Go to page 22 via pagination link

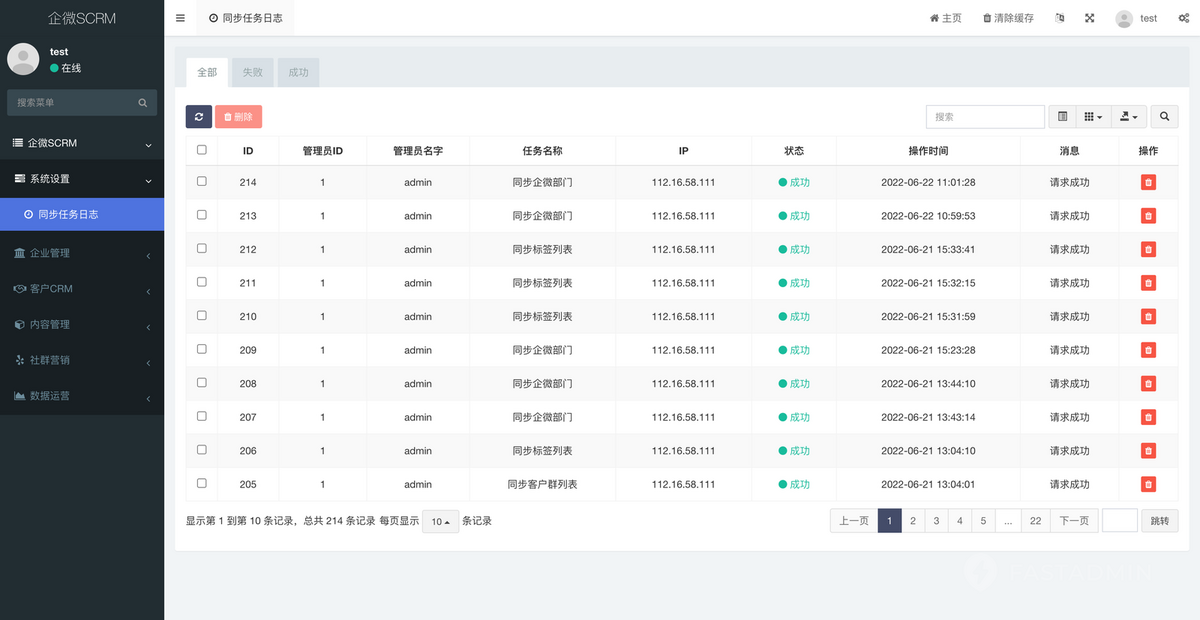coord(1035,520)
